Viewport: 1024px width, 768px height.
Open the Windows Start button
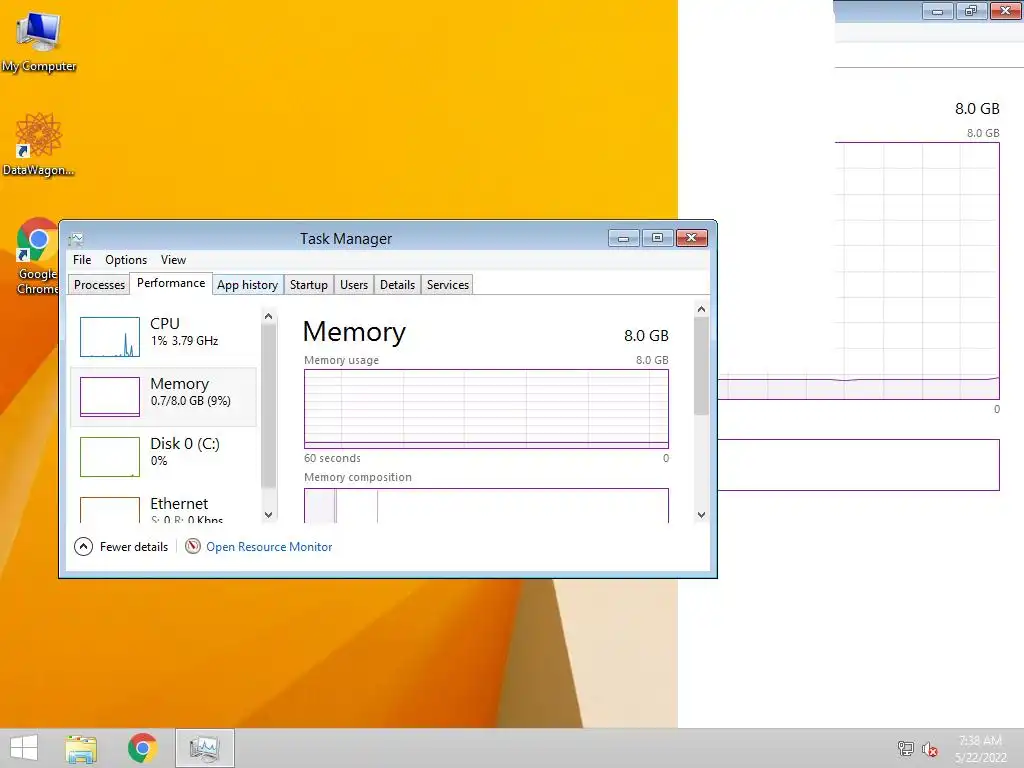(x=24, y=748)
